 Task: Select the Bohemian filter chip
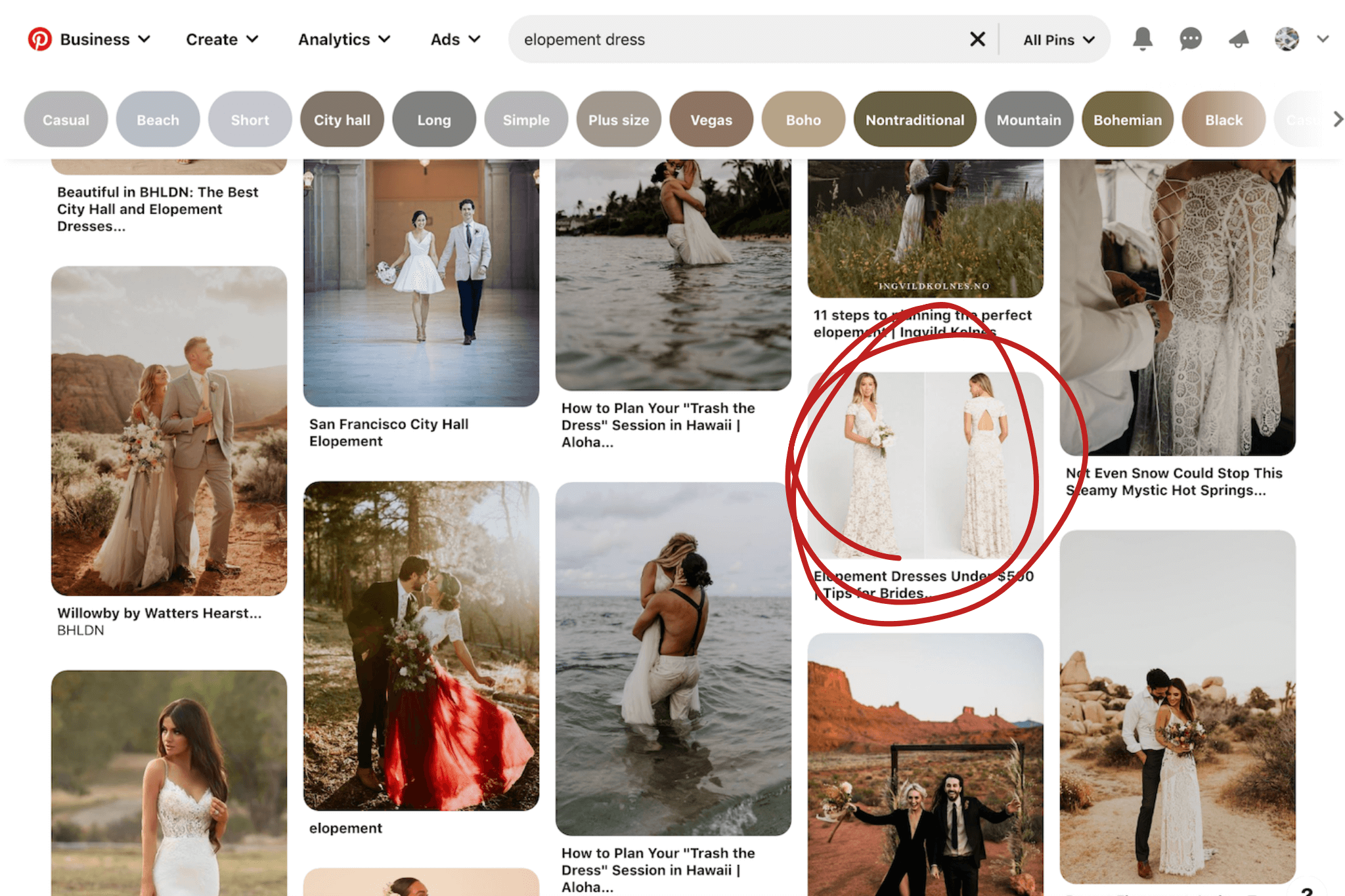coord(1128,119)
